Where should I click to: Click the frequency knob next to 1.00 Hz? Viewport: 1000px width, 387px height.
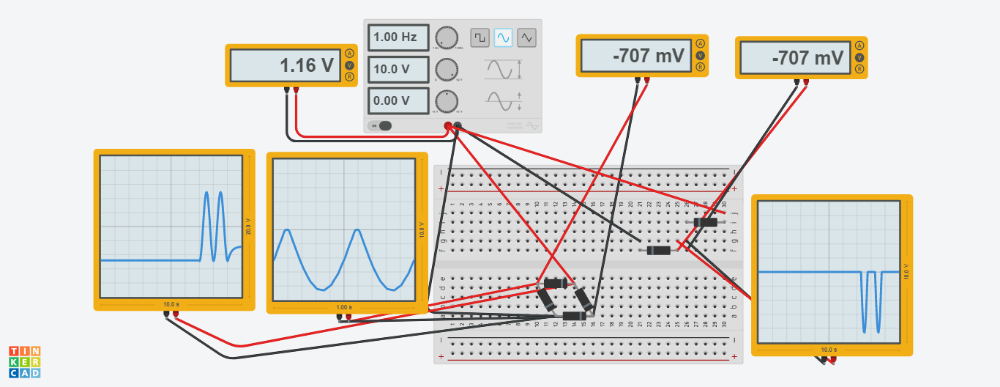coord(447,38)
